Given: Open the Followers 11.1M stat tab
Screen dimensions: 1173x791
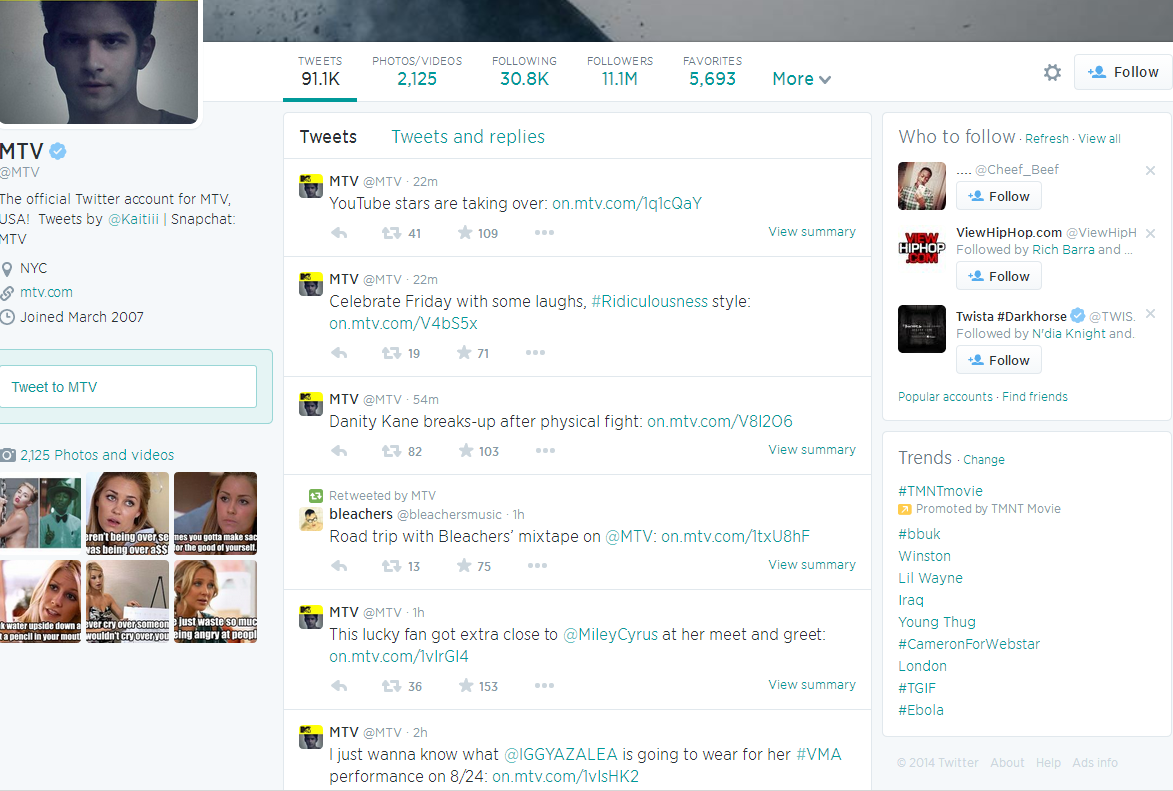Looking at the screenshot, I should pos(619,71).
